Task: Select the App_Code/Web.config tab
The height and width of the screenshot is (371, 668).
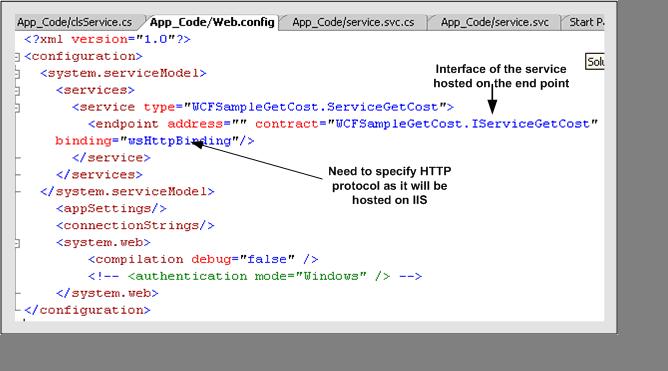Action: pos(212,22)
